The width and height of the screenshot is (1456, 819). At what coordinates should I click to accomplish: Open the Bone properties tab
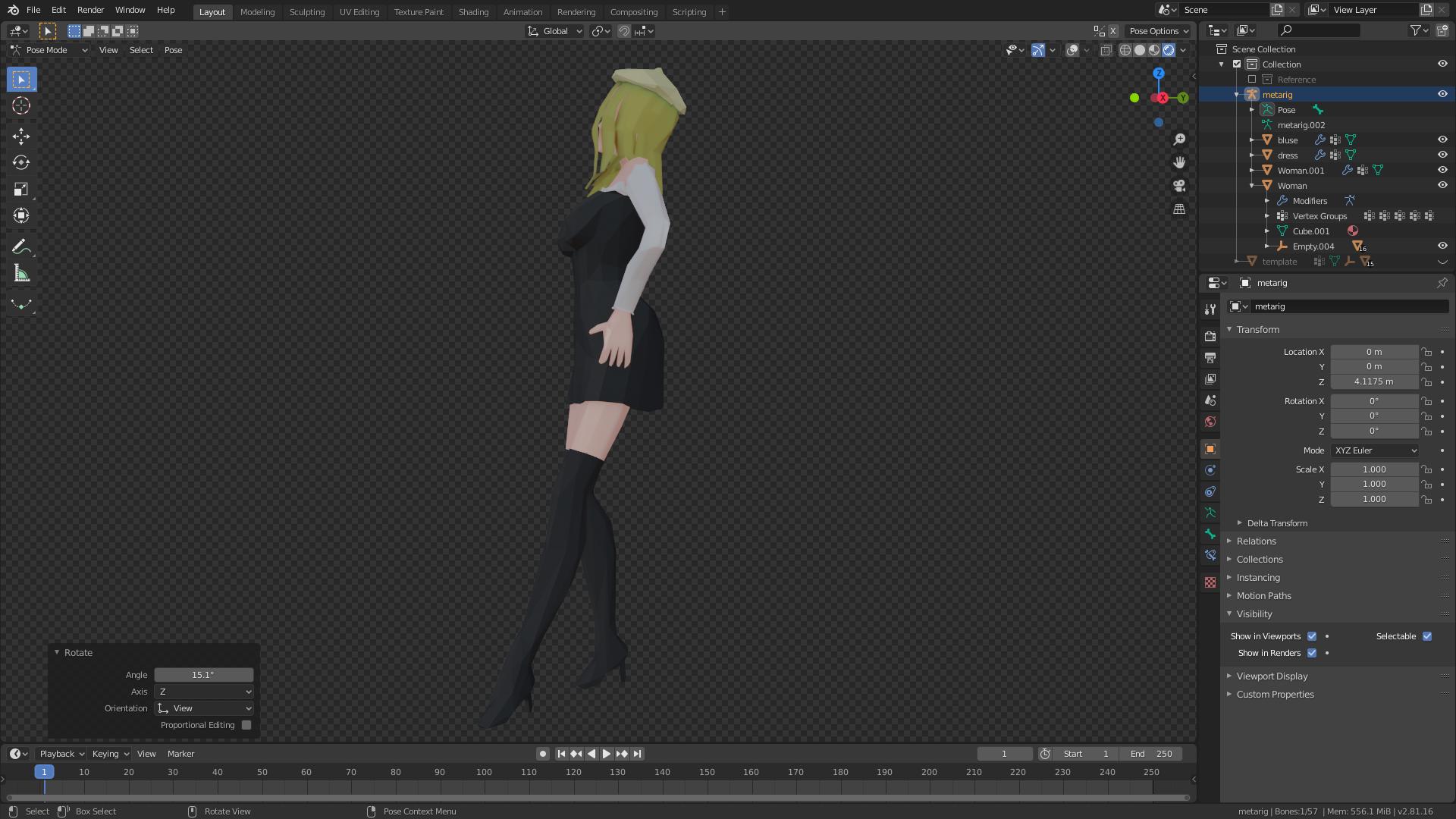[x=1210, y=534]
